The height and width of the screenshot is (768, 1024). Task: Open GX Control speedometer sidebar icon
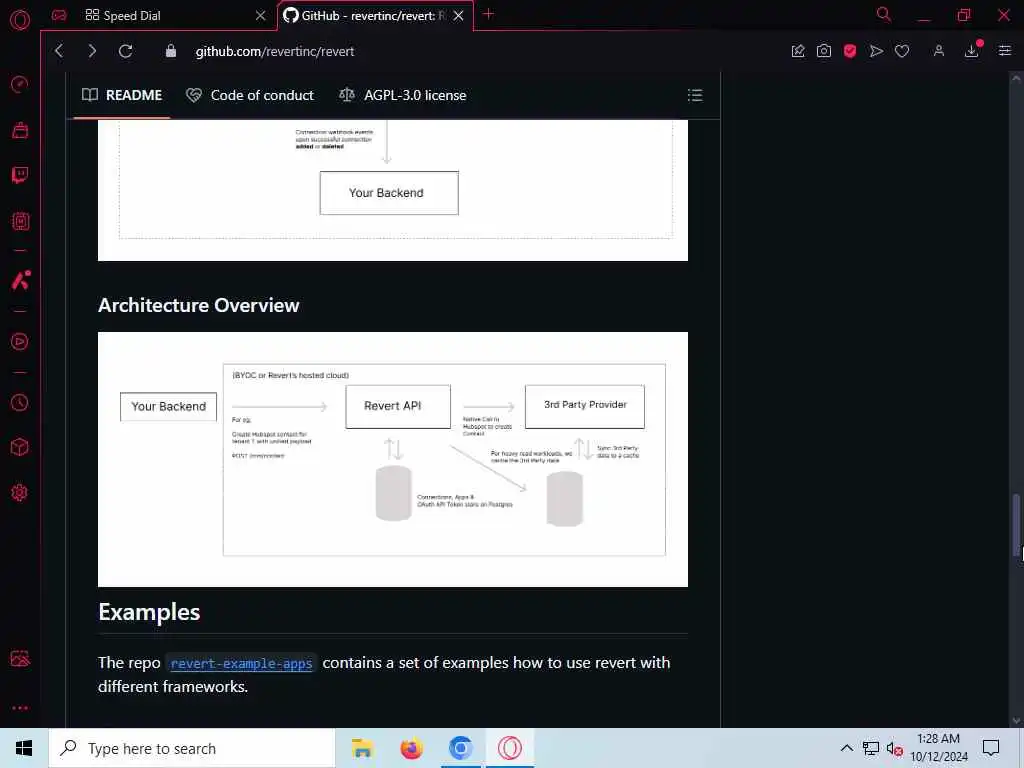click(x=20, y=84)
